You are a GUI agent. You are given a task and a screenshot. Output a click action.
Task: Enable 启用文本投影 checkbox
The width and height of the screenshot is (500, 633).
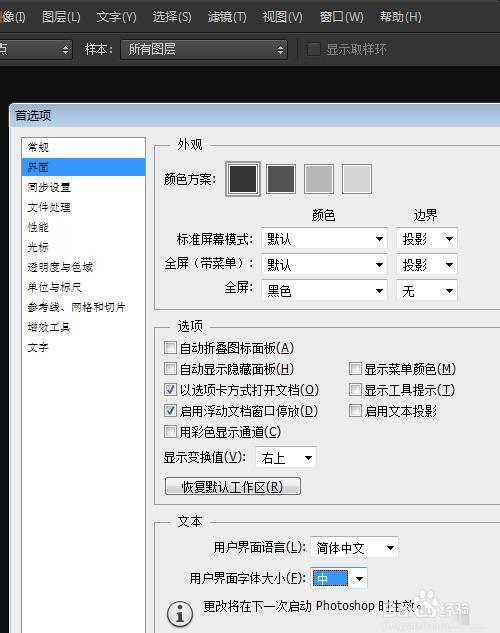tap(355, 411)
